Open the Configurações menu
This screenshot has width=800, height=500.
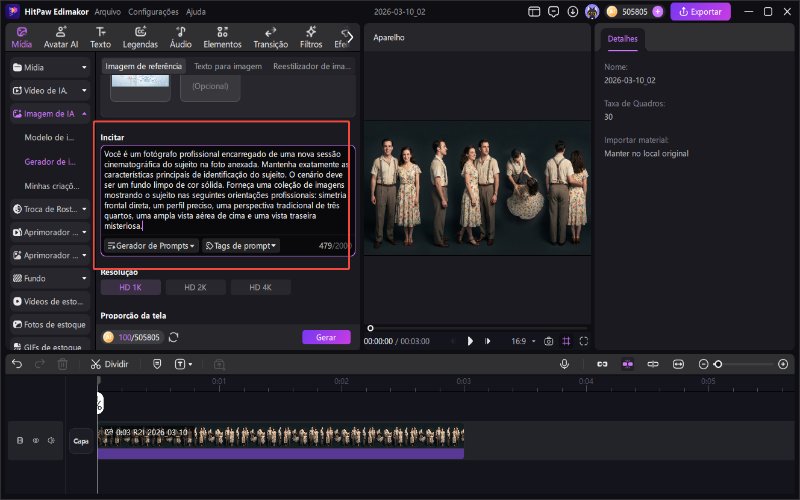(154, 12)
